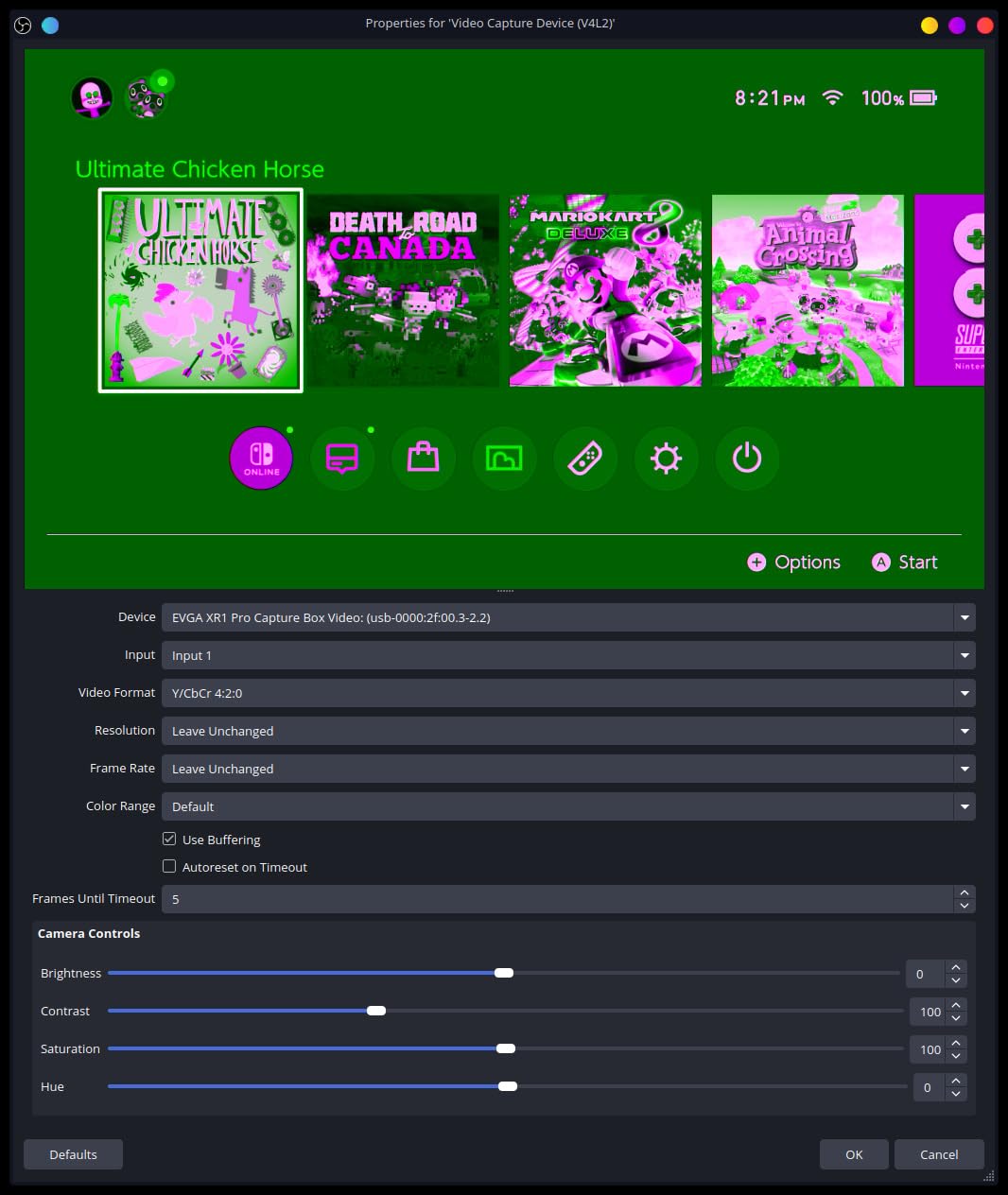Click the A Start button icon
The height and width of the screenshot is (1195, 1008).
point(881,563)
